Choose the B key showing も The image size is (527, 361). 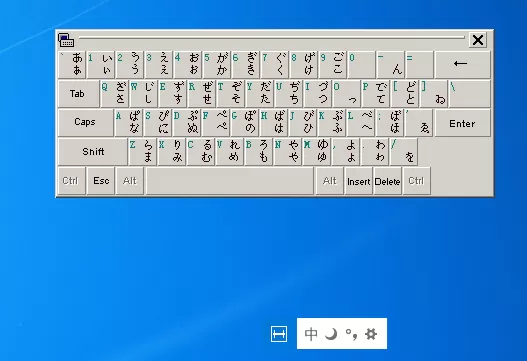(258, 152)
